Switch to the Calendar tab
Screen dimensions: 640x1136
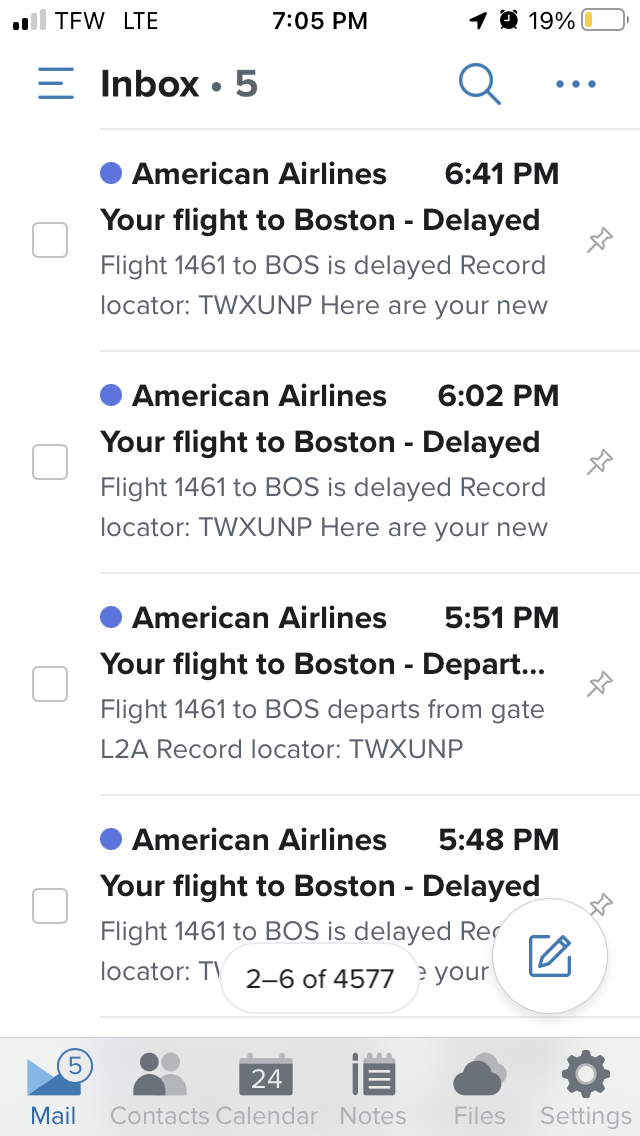(x=266, y=1088)
